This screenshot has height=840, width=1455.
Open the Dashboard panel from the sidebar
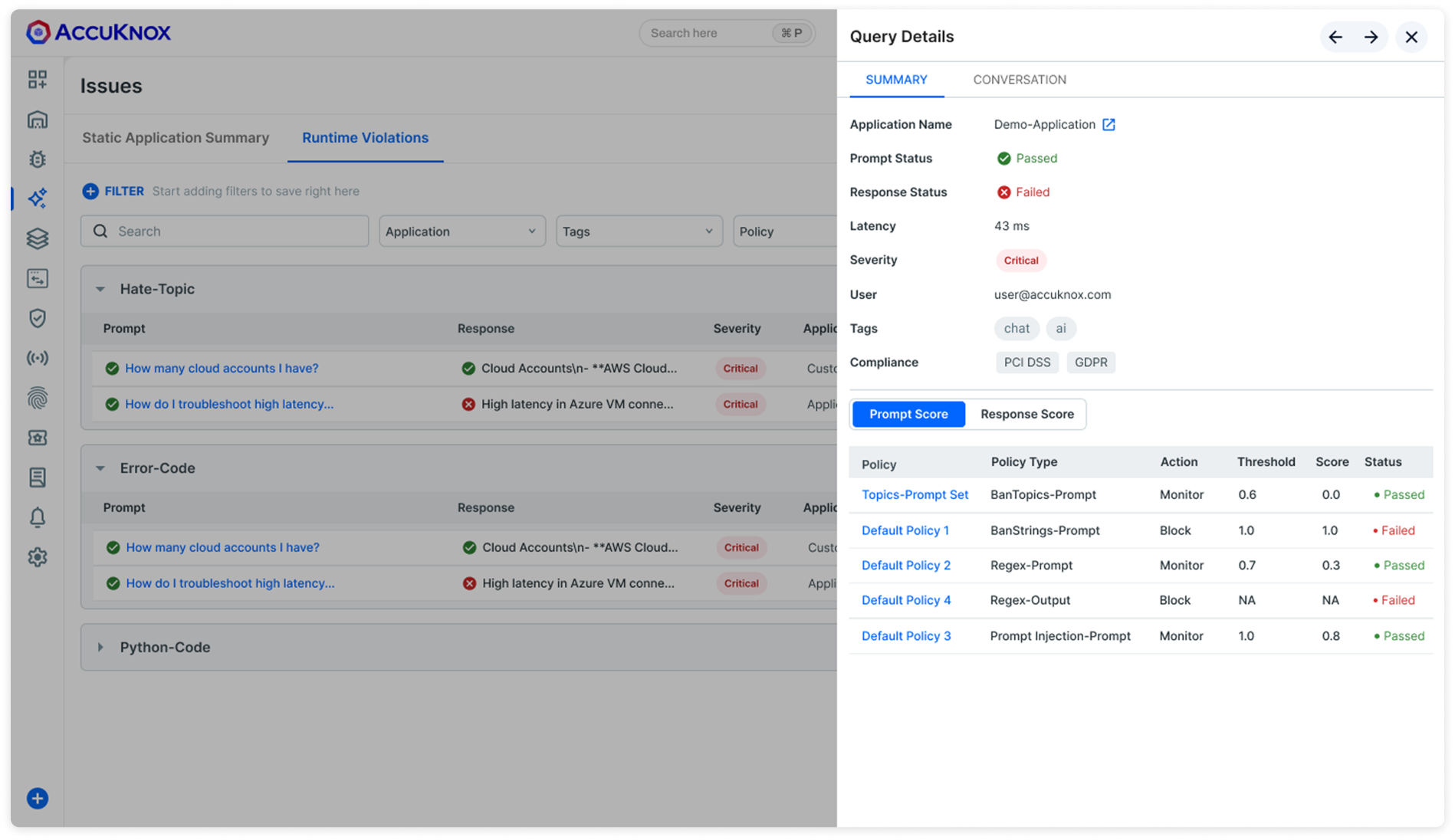tap(37, 79)
